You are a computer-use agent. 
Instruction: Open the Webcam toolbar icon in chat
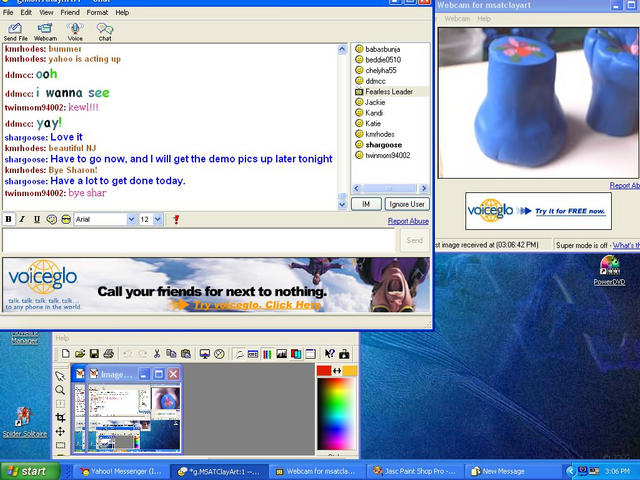pos(45,32)
